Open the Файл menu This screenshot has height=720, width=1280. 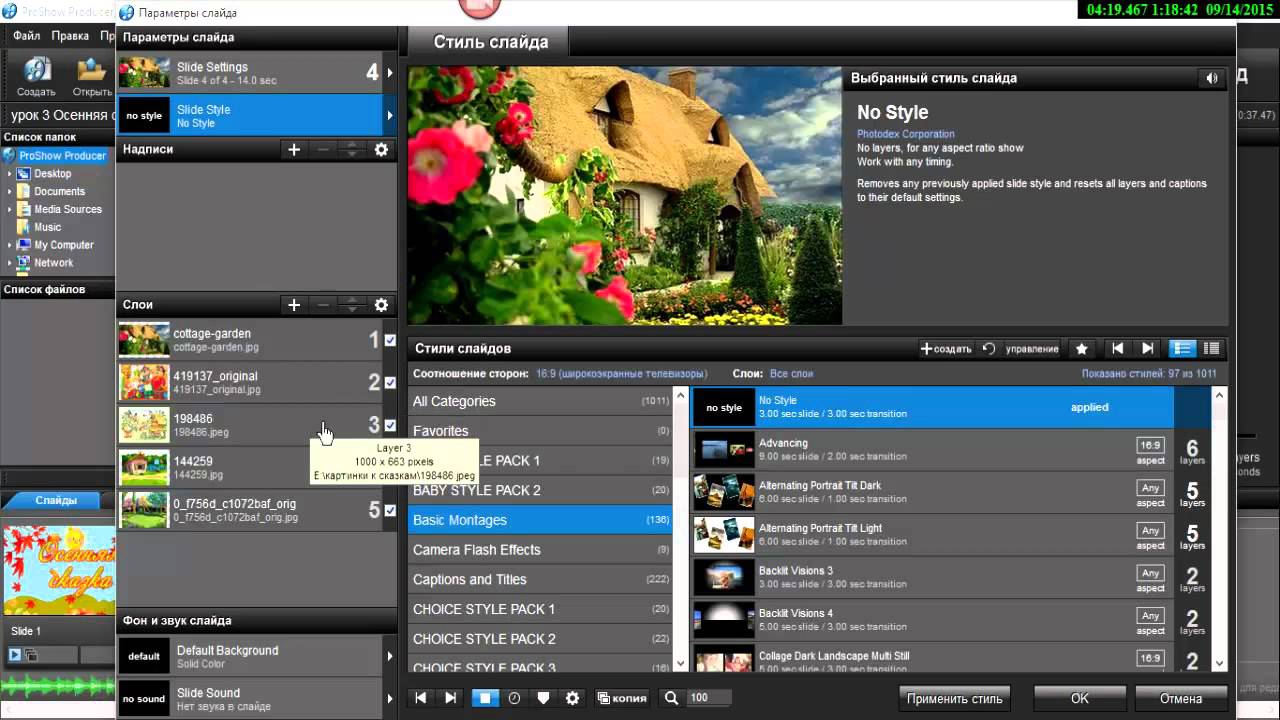point(26,36)
